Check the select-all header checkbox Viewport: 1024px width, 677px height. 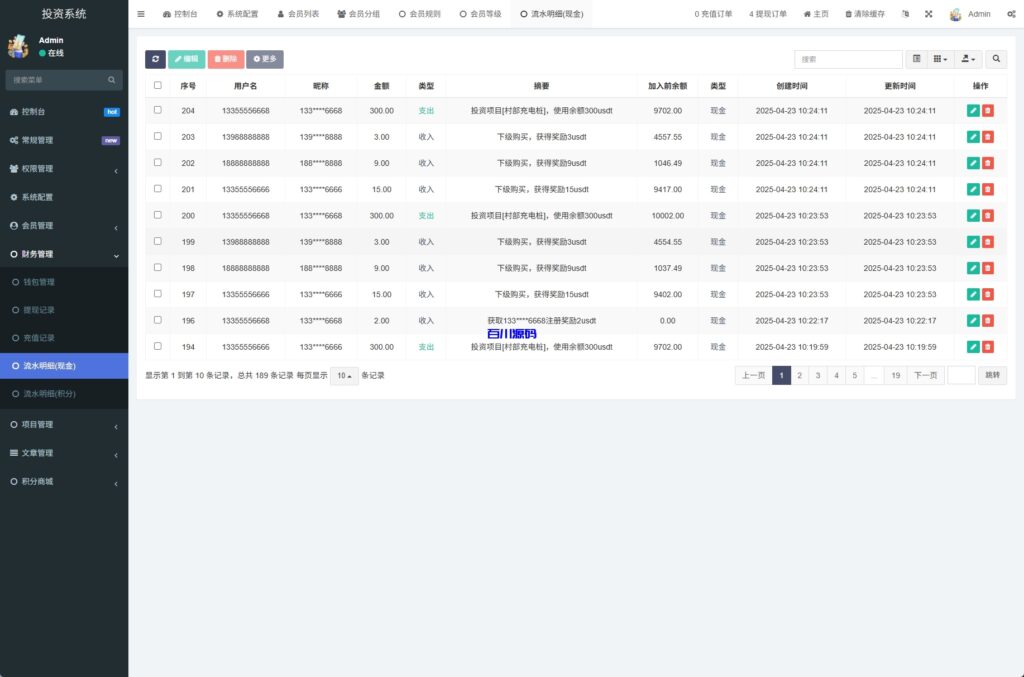click(x=157, y=85)
